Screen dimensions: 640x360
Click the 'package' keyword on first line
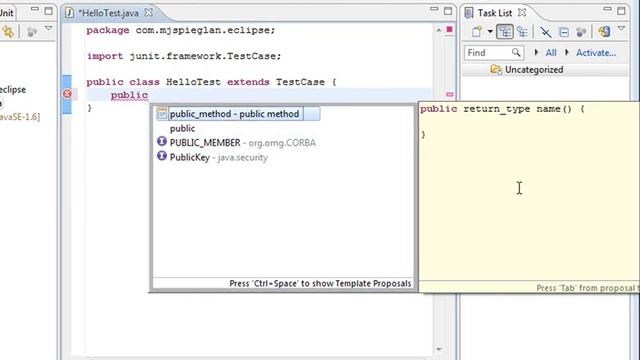[x=108, y=31]
